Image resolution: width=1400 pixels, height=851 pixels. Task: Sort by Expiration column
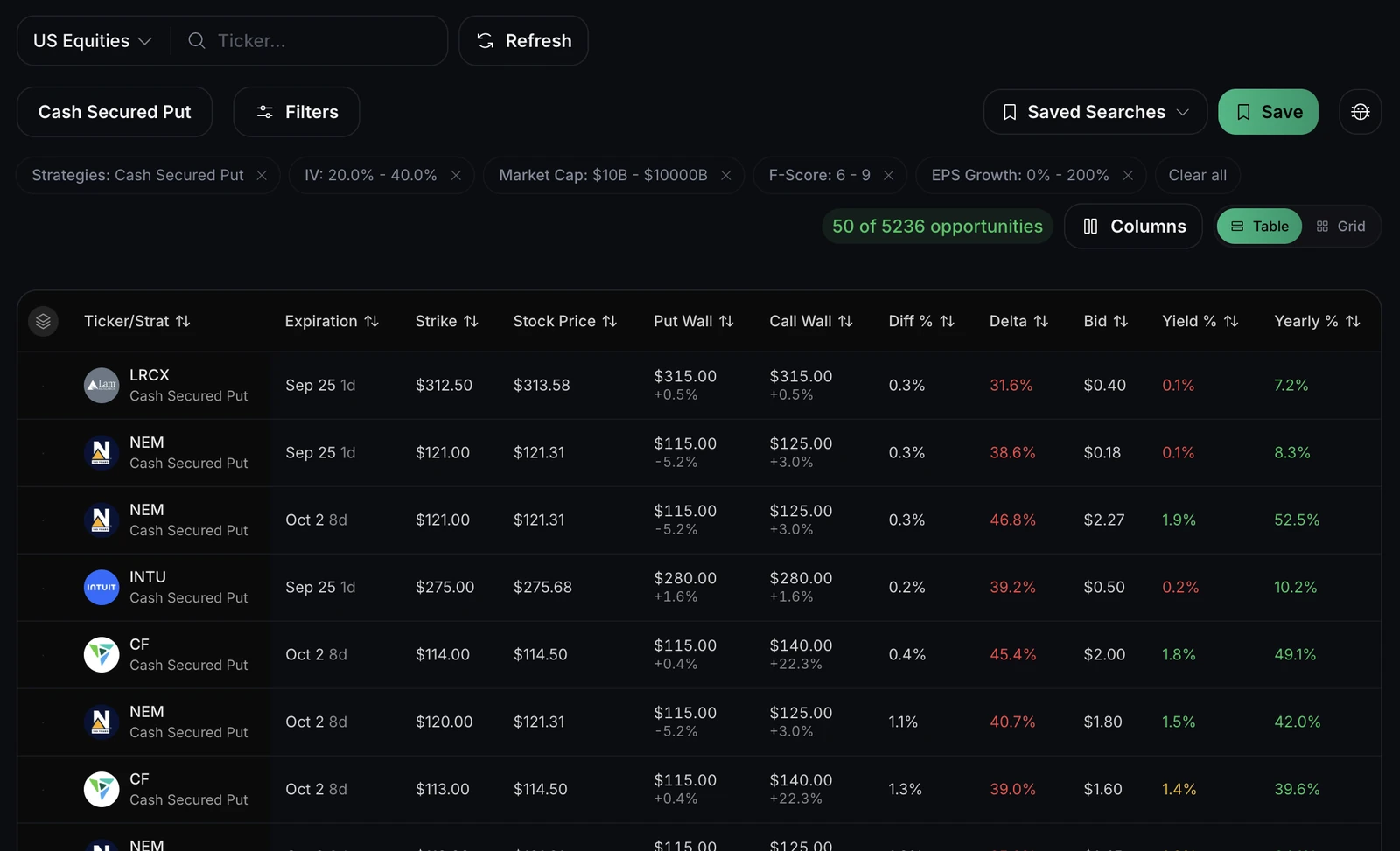(332, 322)
